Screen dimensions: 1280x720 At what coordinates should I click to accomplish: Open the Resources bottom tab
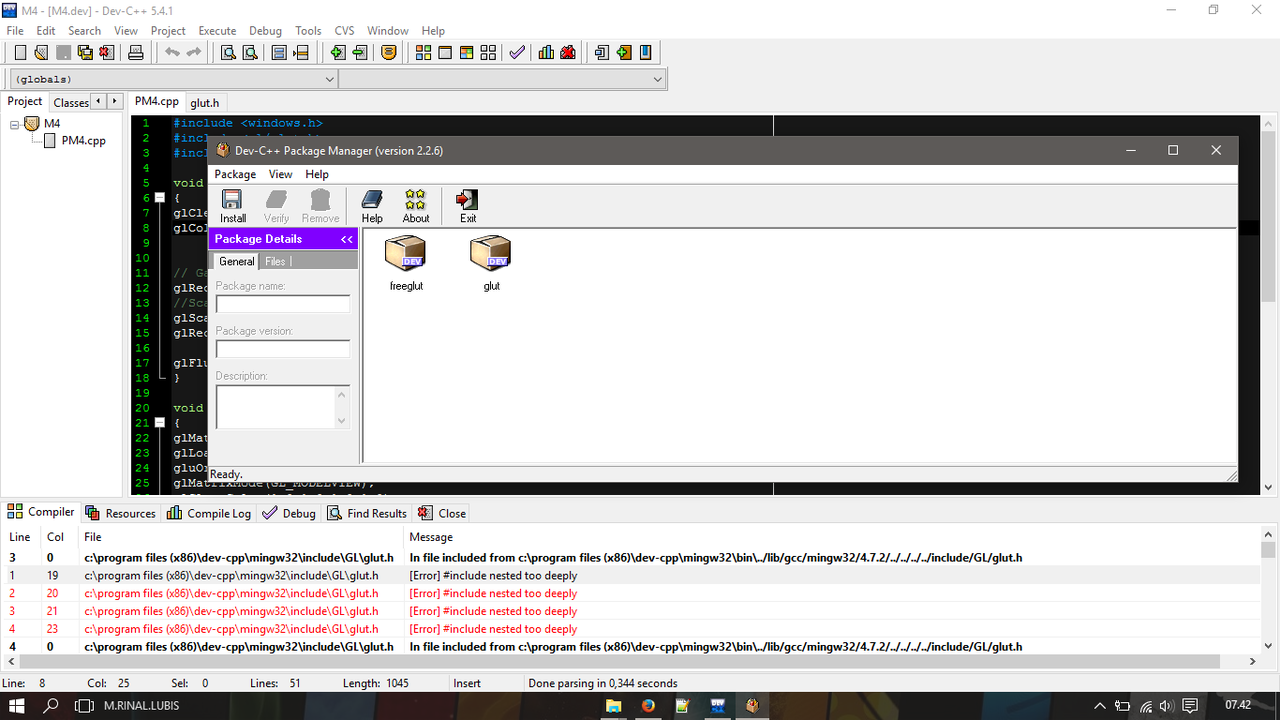(121, 513)
